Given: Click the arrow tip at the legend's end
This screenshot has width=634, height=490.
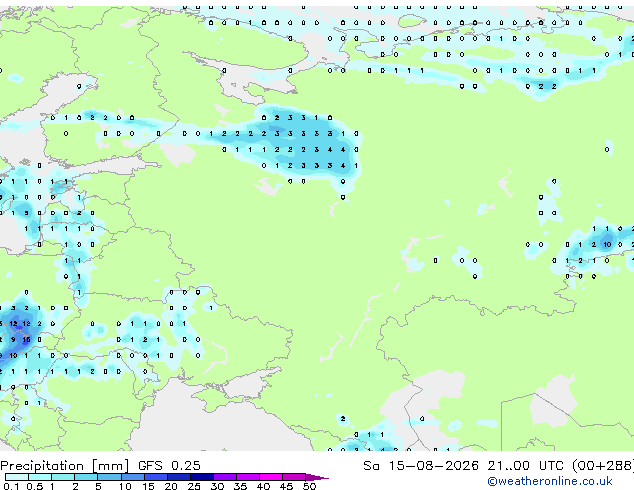Looking at the screenshot, I should [317, 477].
